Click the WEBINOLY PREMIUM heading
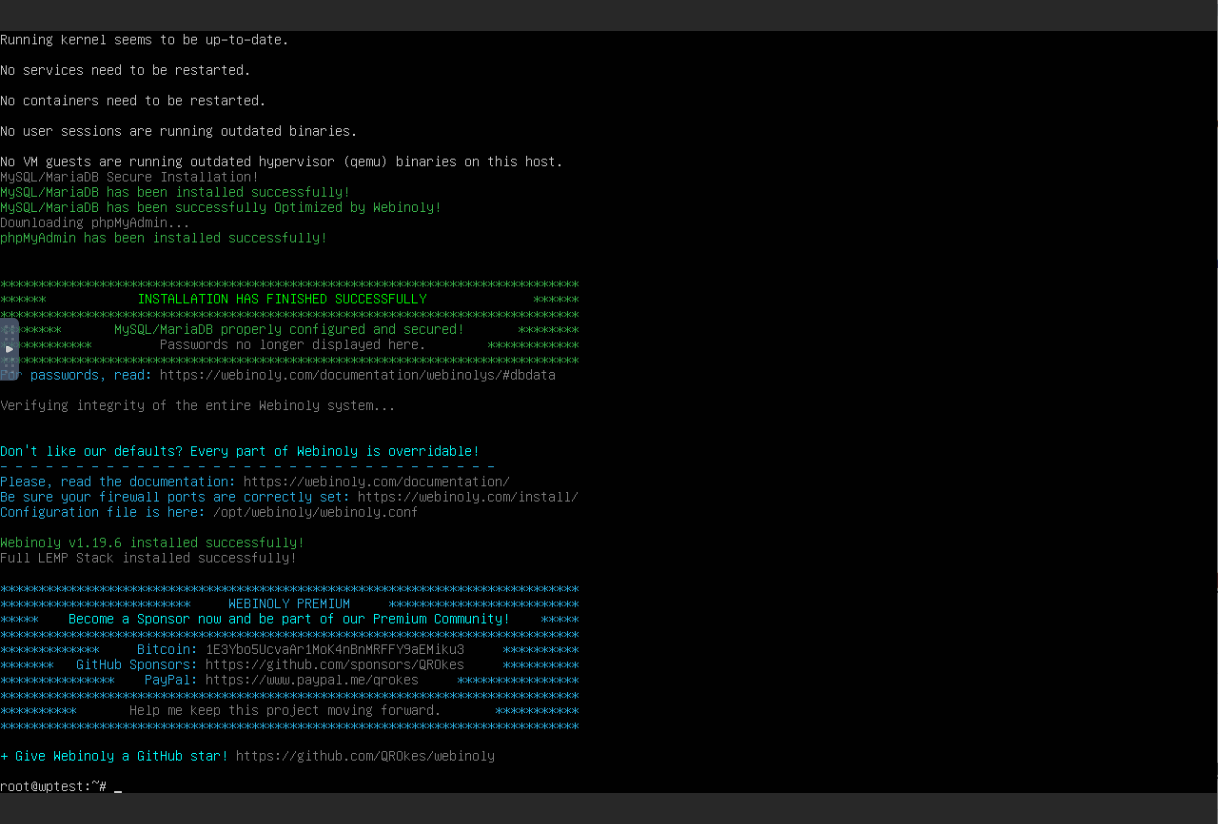 [x=289, y=604]
